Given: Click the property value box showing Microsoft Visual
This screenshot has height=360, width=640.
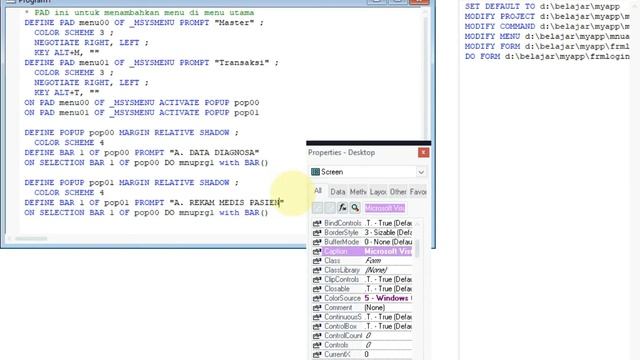Looking at the screenshot, I should point(385,208).
